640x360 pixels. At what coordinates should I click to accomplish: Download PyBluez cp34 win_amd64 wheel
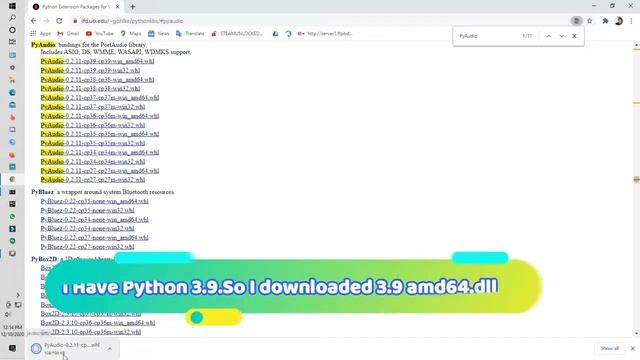tap(94, 220)
